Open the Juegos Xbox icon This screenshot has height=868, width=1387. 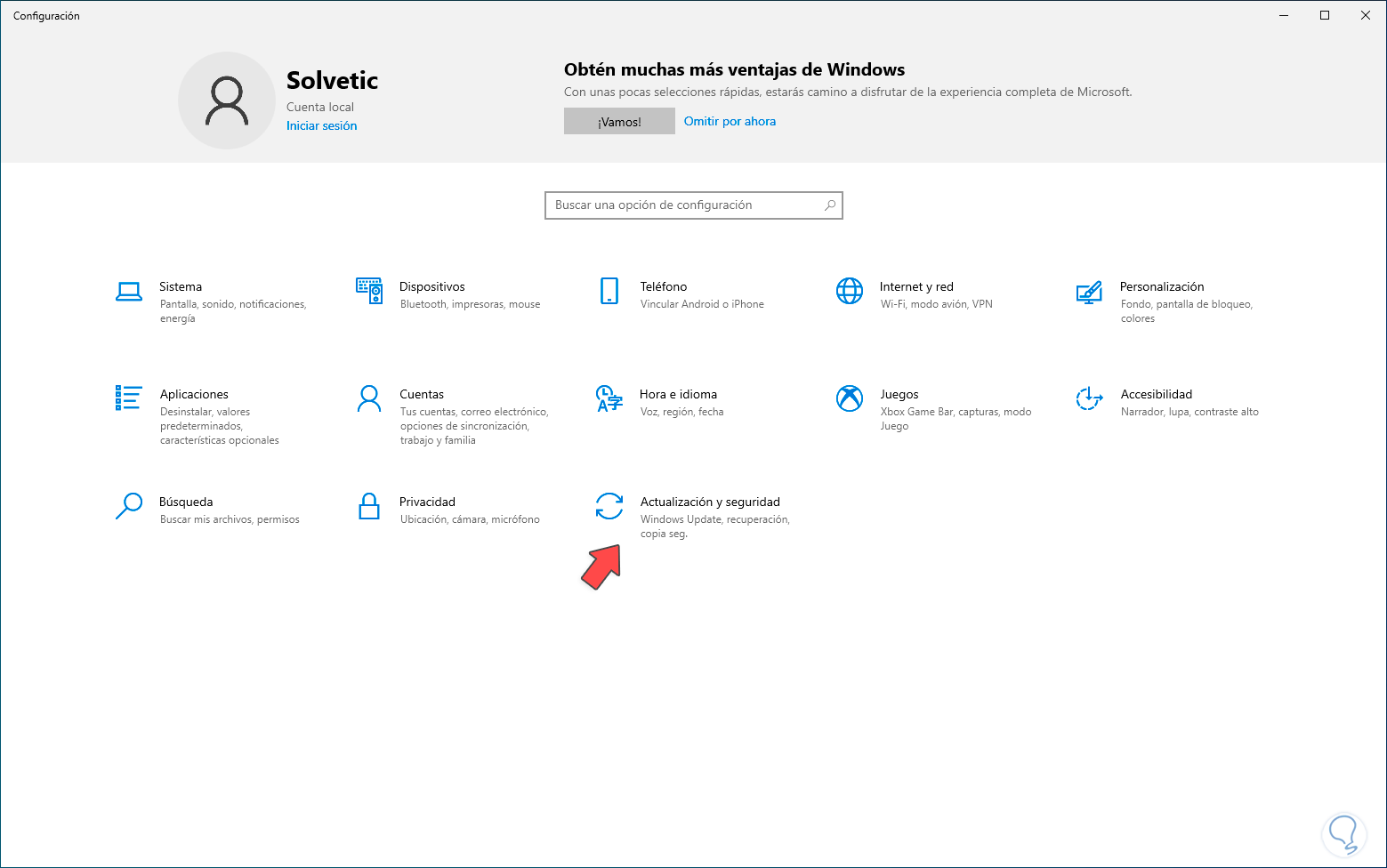[x=850, y=398]
